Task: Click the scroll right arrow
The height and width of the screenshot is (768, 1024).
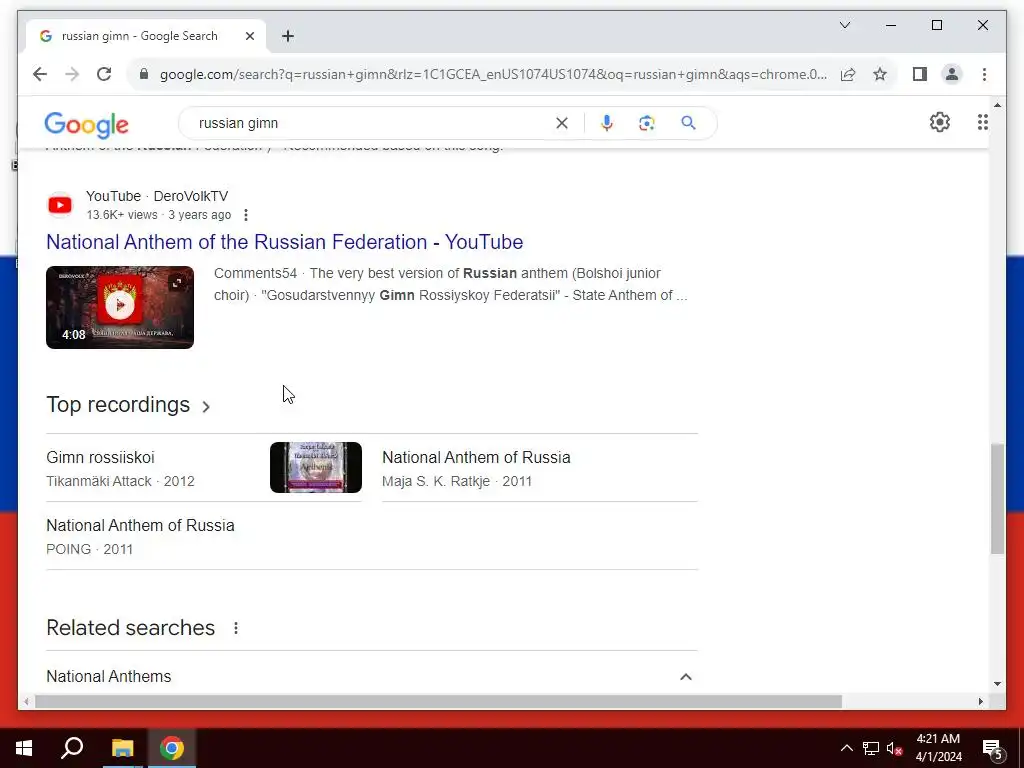Action: coord(980,701)
